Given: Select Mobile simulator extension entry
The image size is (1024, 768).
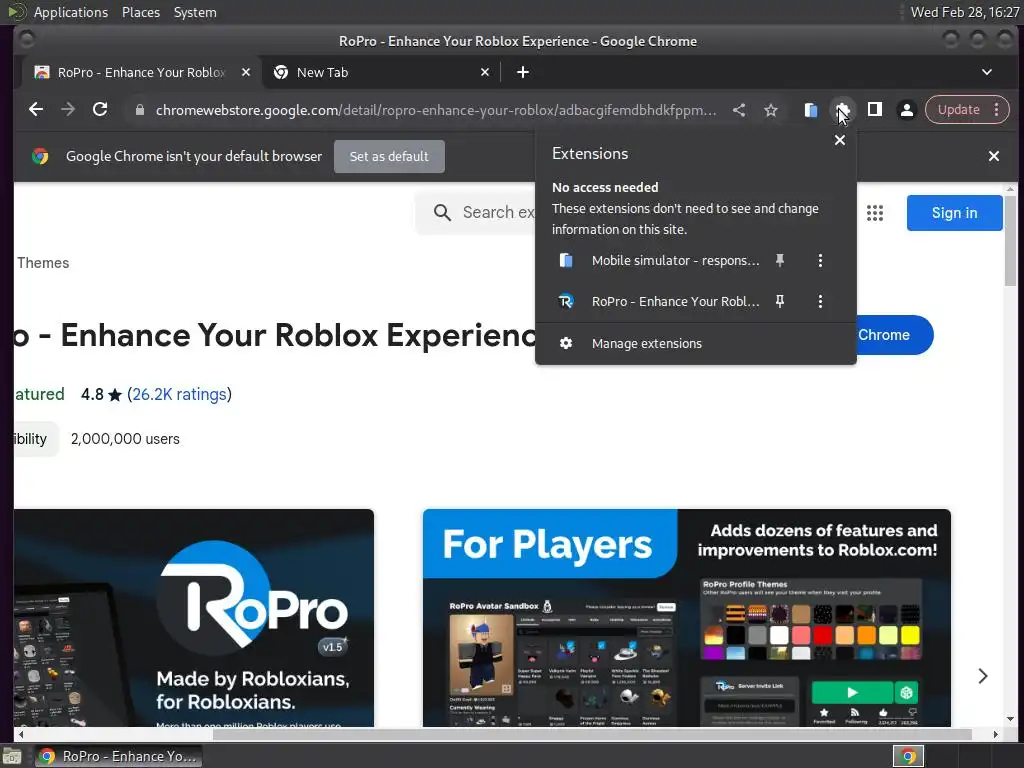Looking at the screenshot, I should (658, 261).
